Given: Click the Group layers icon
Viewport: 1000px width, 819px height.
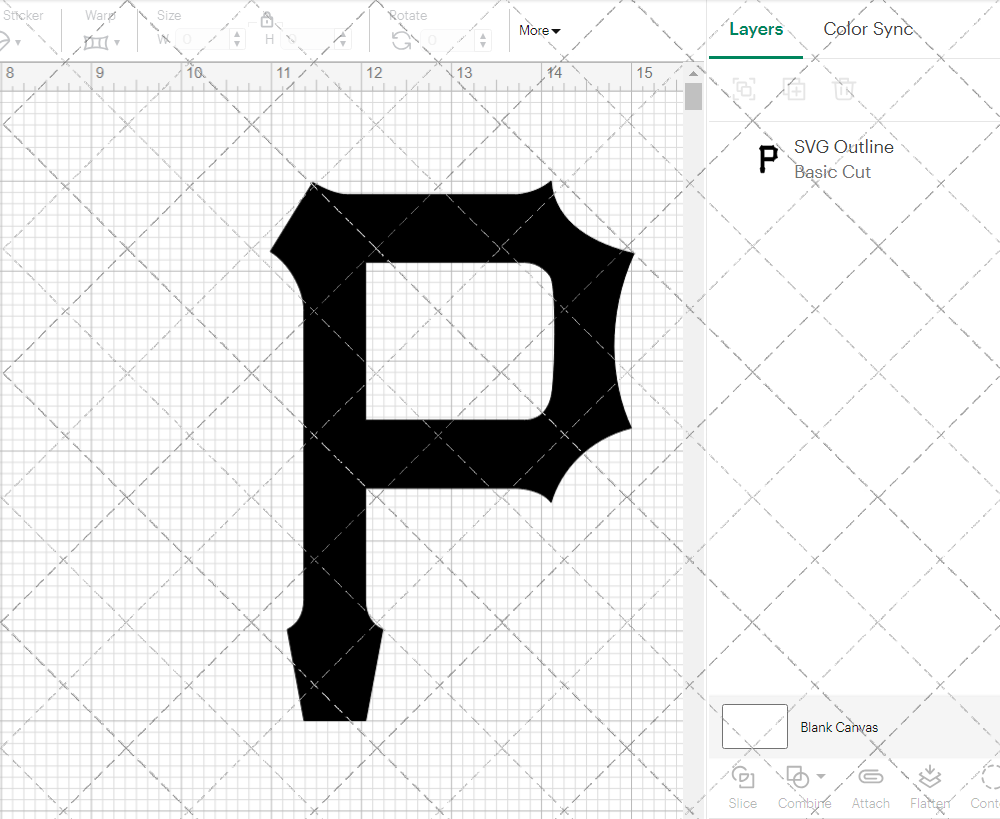Looking at the screenshot, I should (x=744, y=89).
